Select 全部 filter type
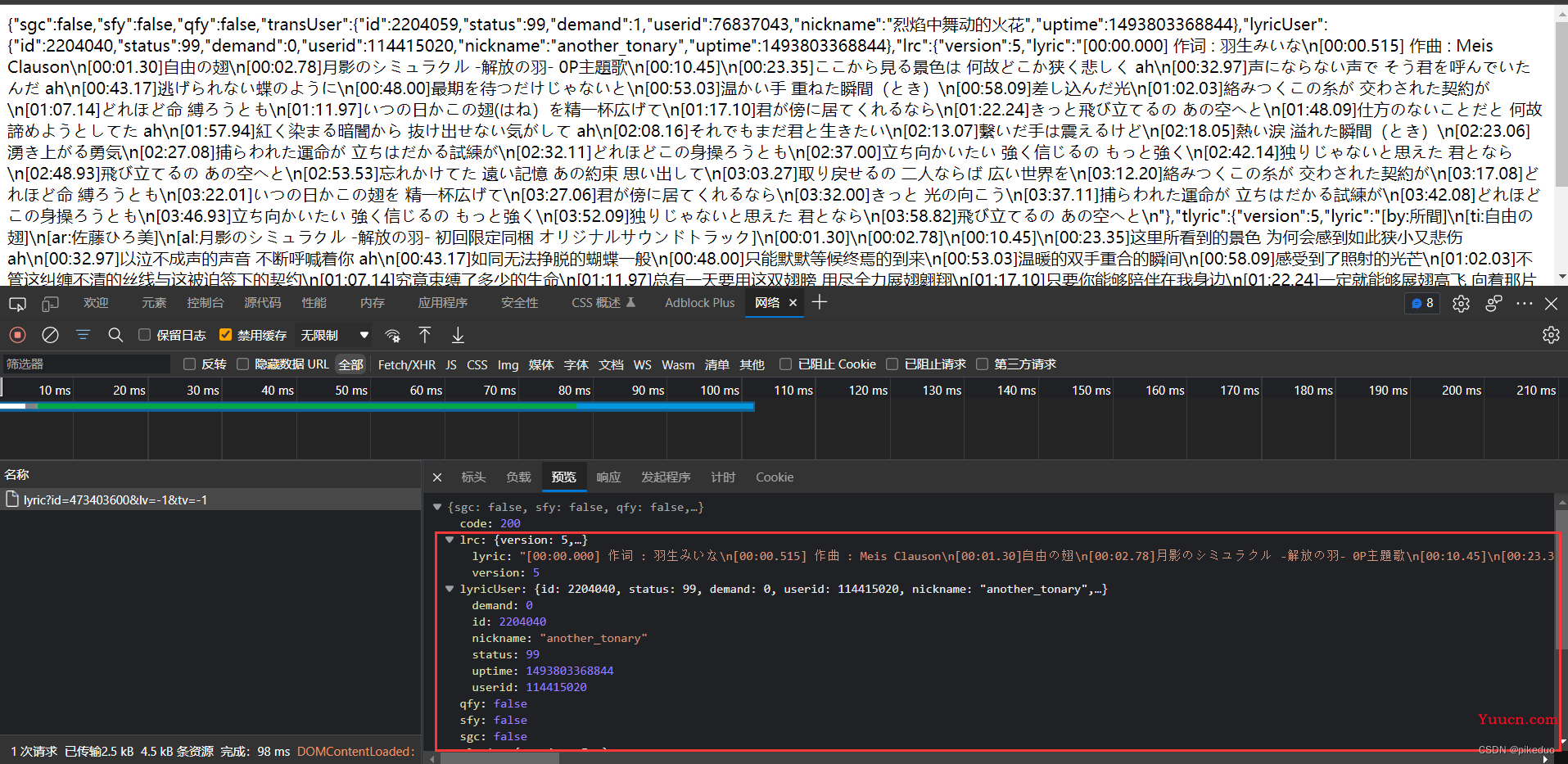The width and height of the screenshot is (1568, 764). (x=351, y=365)
